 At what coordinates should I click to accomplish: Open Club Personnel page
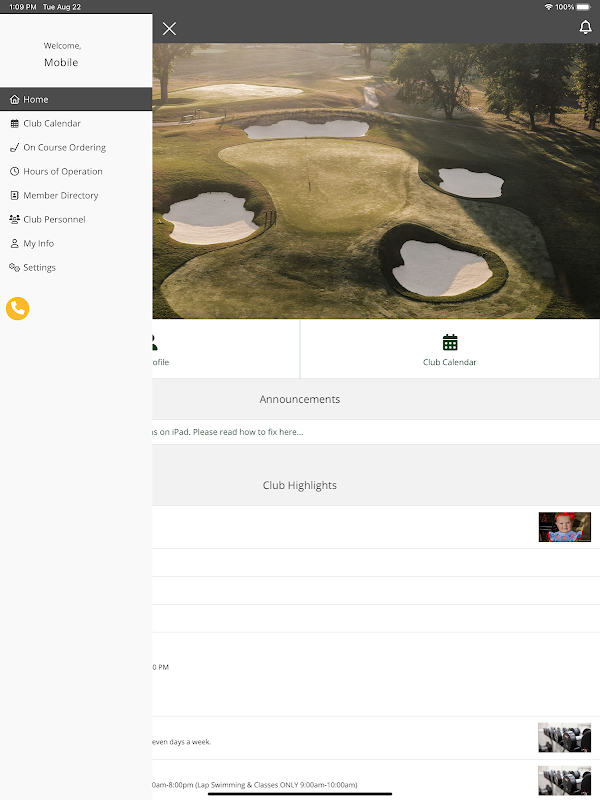76,219
